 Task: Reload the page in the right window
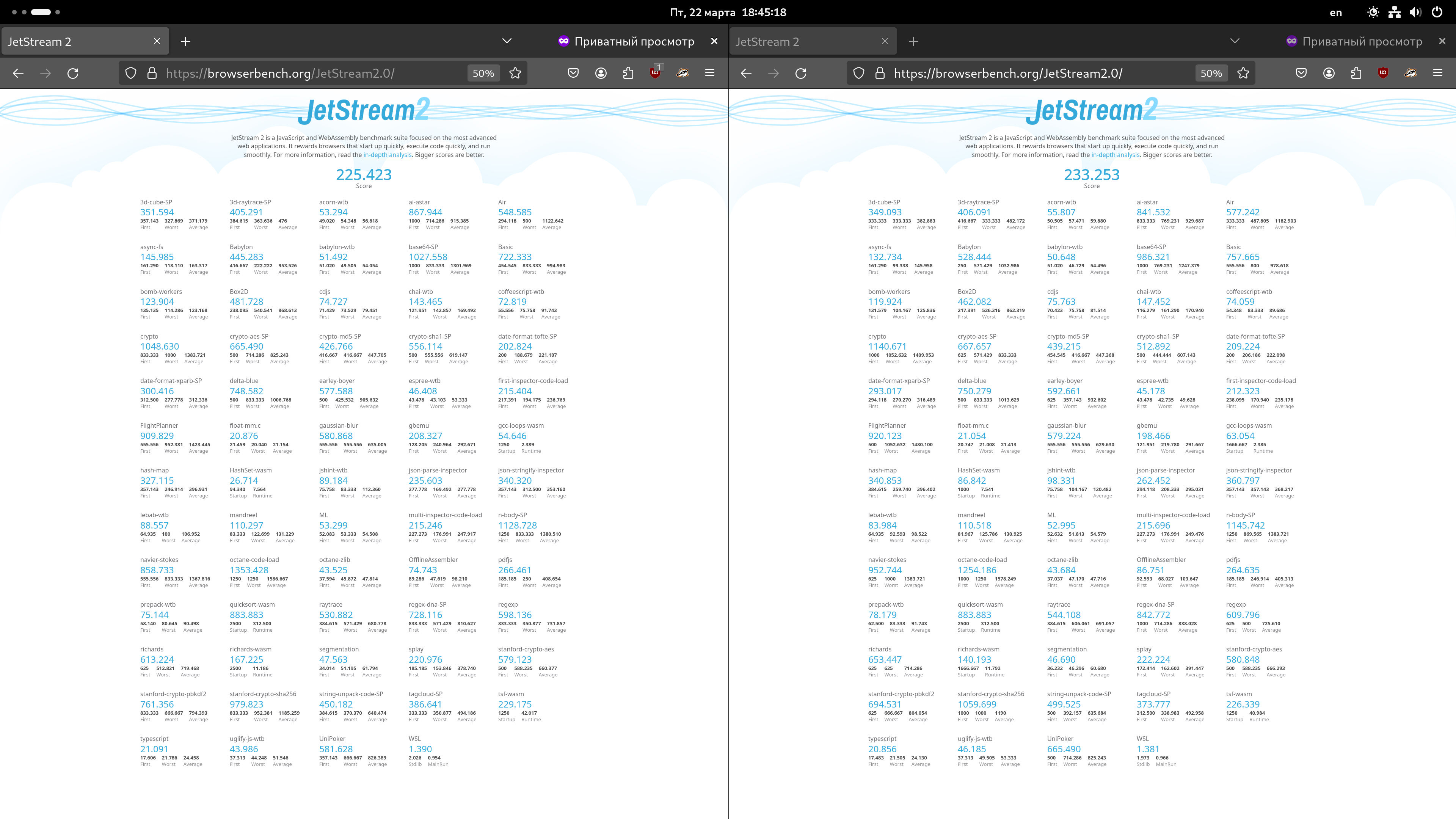click(801, 73)
